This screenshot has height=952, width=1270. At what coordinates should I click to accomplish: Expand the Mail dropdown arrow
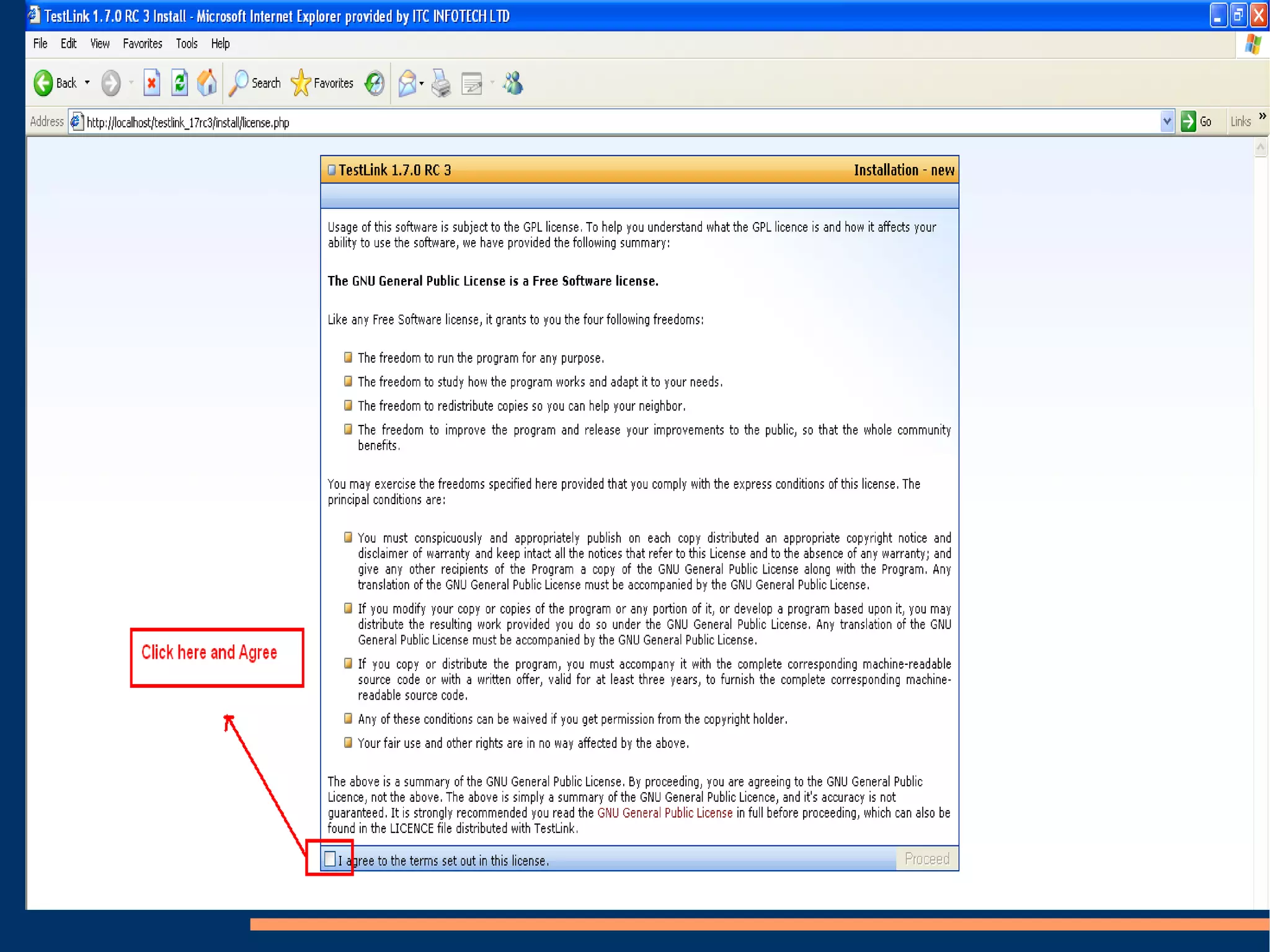point(422,83)
